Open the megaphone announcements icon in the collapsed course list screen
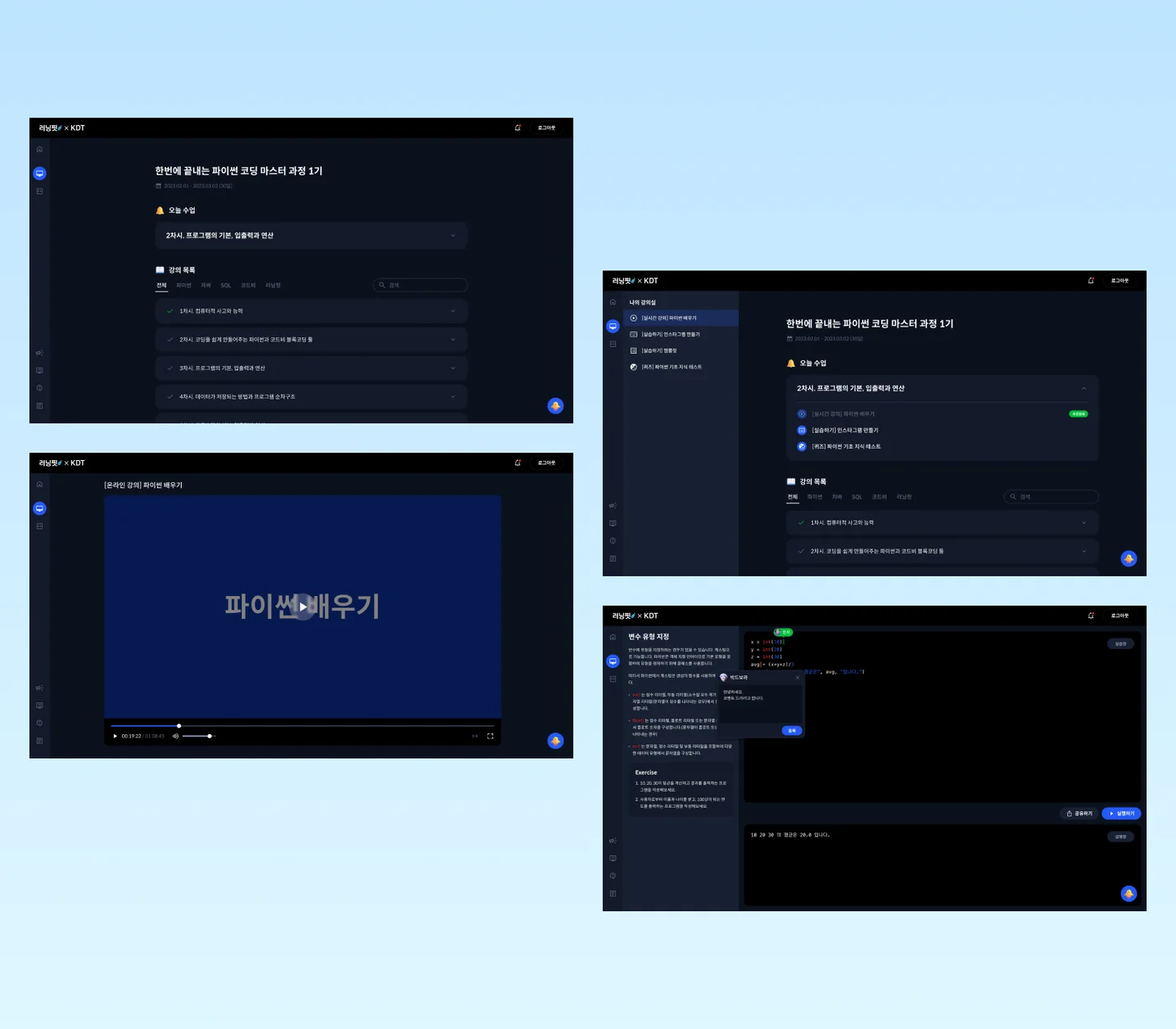1176x1029 pixels. (39, 353)
